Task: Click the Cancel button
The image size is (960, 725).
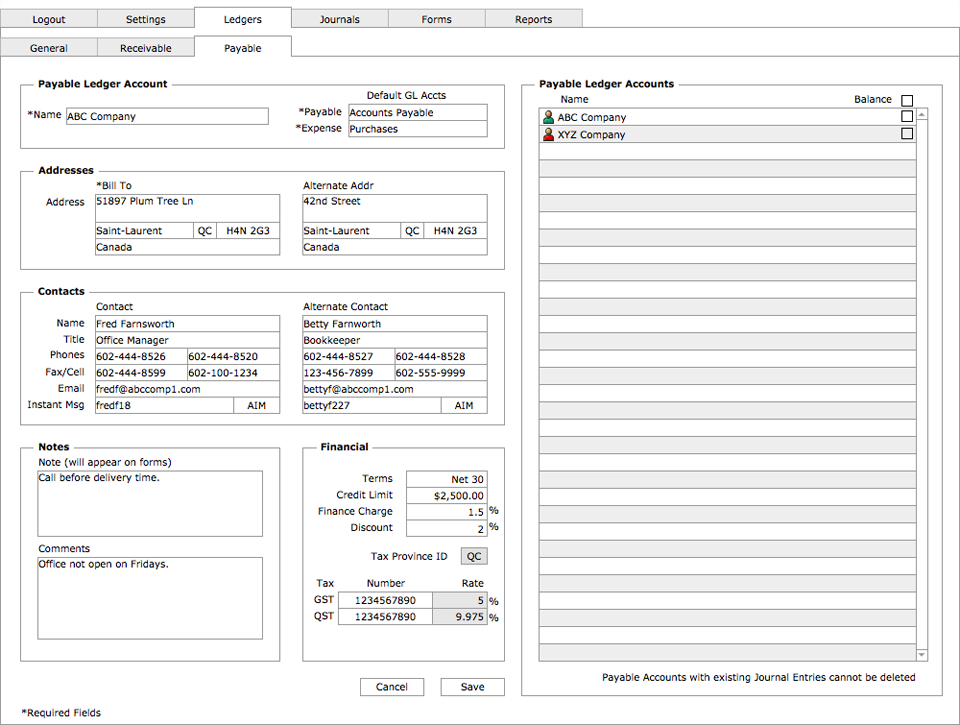Action: 392,687
